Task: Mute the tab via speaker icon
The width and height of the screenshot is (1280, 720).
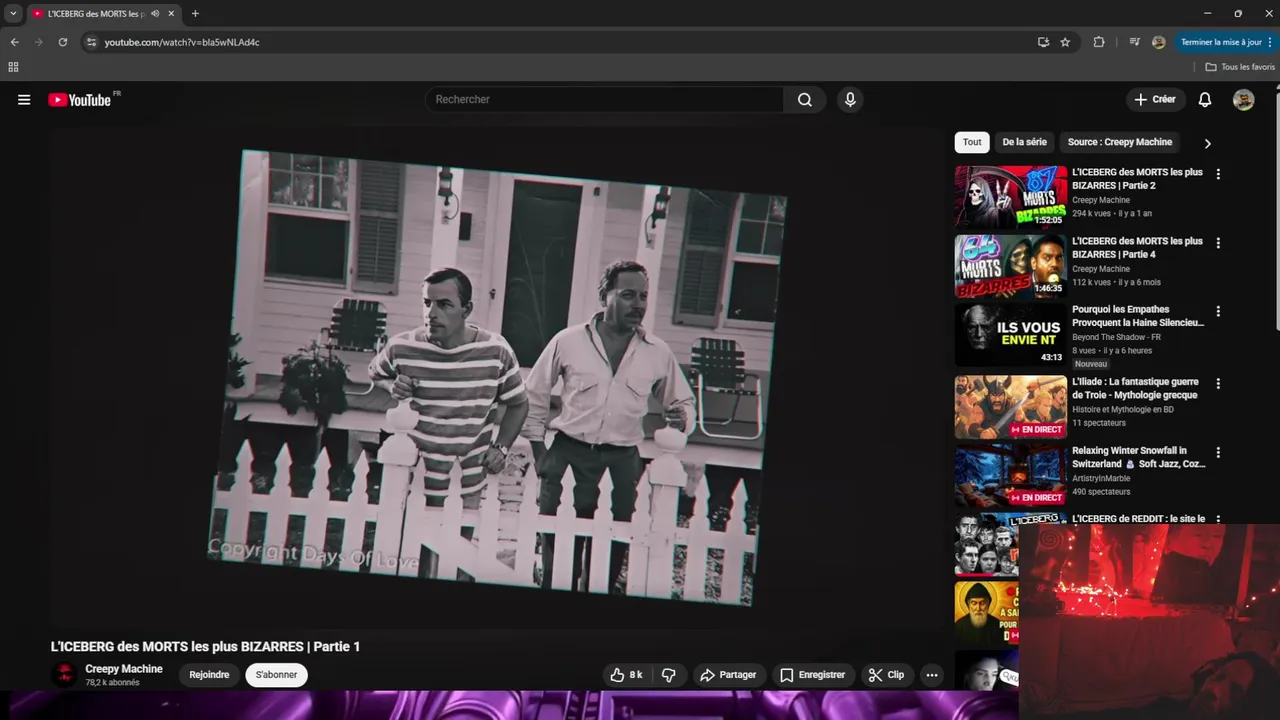Action: 155,14
